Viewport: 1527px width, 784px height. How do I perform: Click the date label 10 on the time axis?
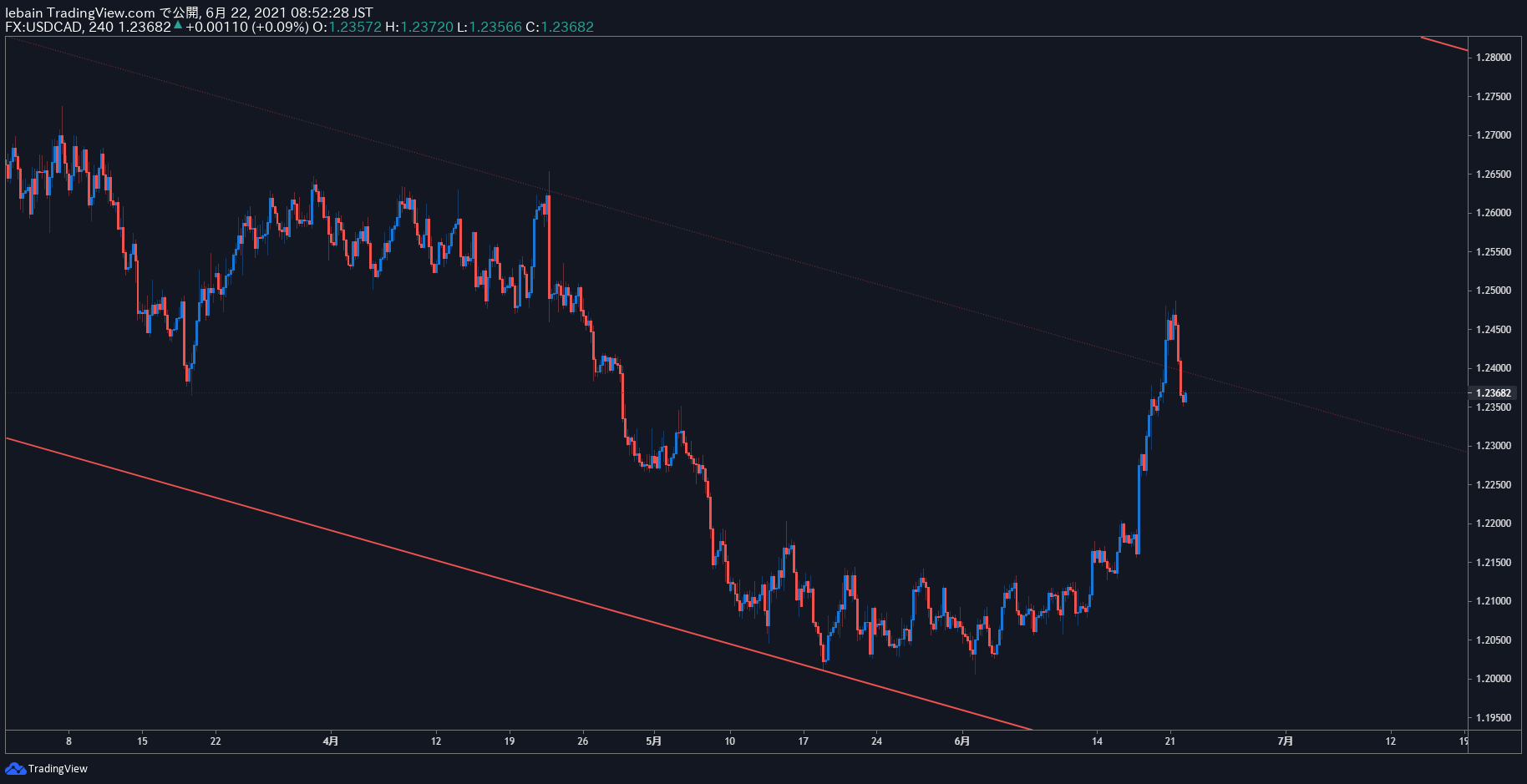coord(730,741)
